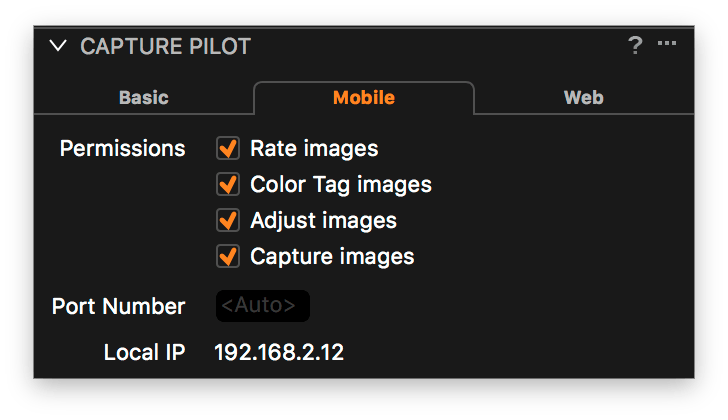Select the Local IP address 192.168.2.12
The image size is (728, 420).
pos(279,352)
